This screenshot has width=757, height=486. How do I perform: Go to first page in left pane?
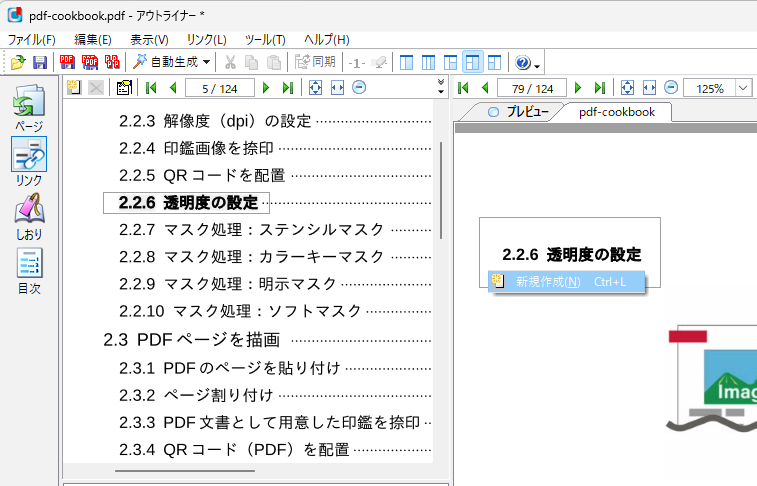pyautogui.click(x=151, y=88)
